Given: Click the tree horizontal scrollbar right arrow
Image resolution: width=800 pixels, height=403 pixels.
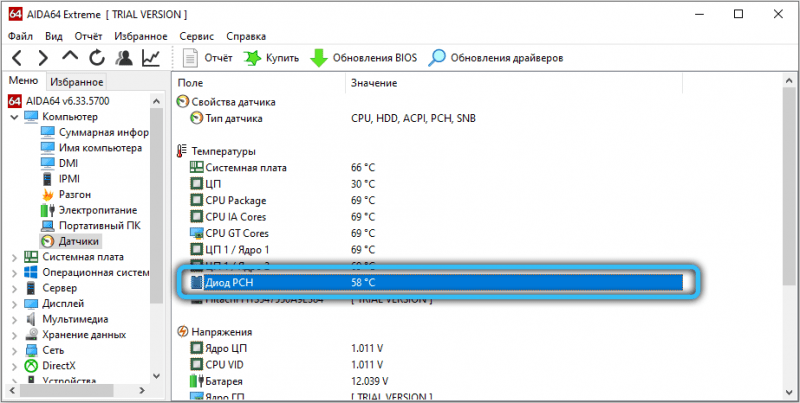Looking at the screenshot, I should (142, 391).
